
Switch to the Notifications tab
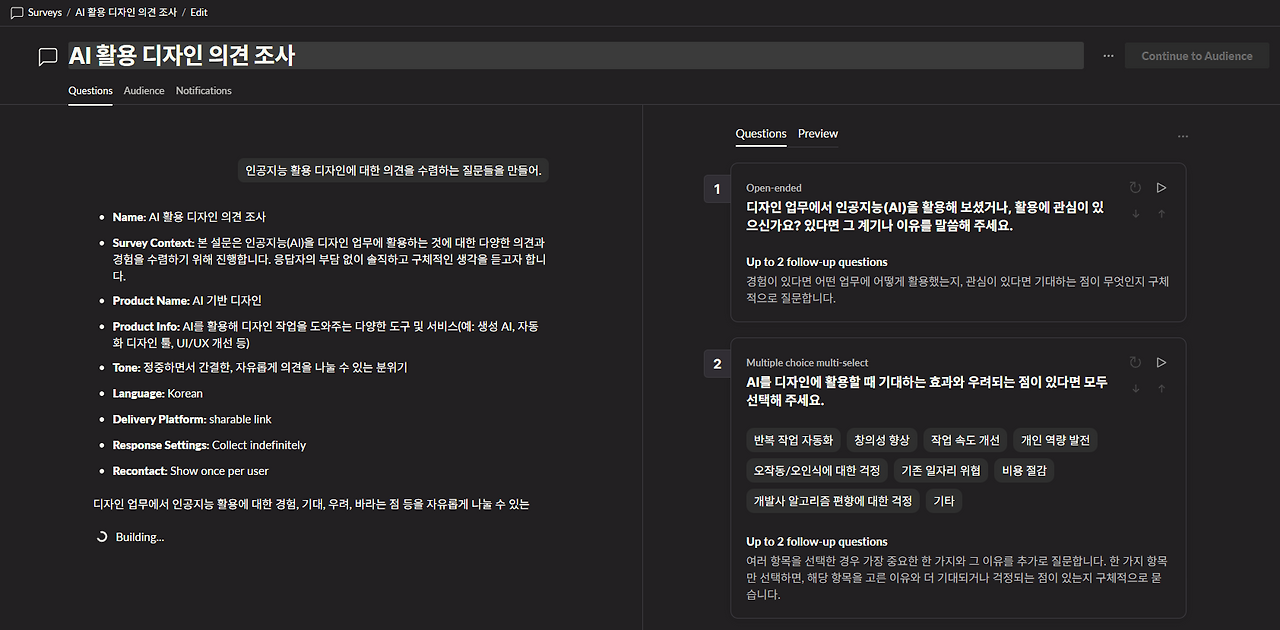pyautogui.click(x=203, y=91)
